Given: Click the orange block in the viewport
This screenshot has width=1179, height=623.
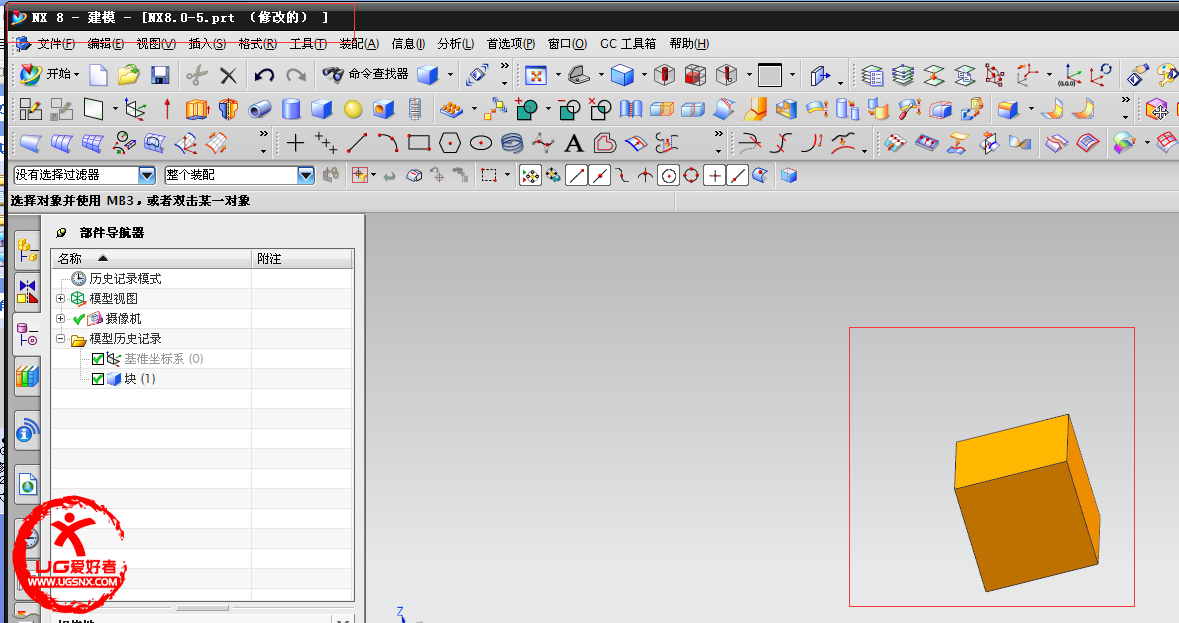Looking at the screenshot, I should [1027, 502].
